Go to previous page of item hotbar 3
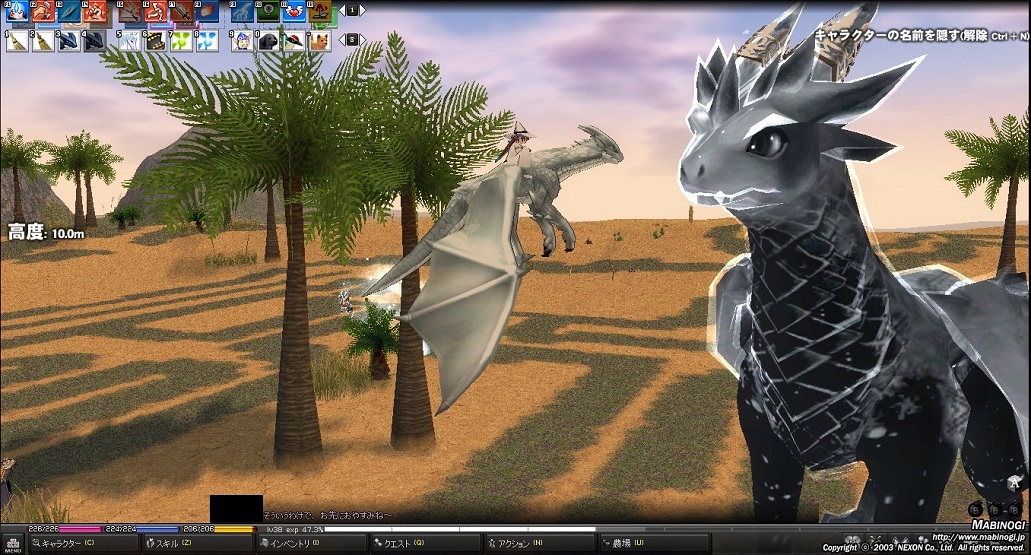Viewport: 1031px width, 555px height. (x=342, y=40)
